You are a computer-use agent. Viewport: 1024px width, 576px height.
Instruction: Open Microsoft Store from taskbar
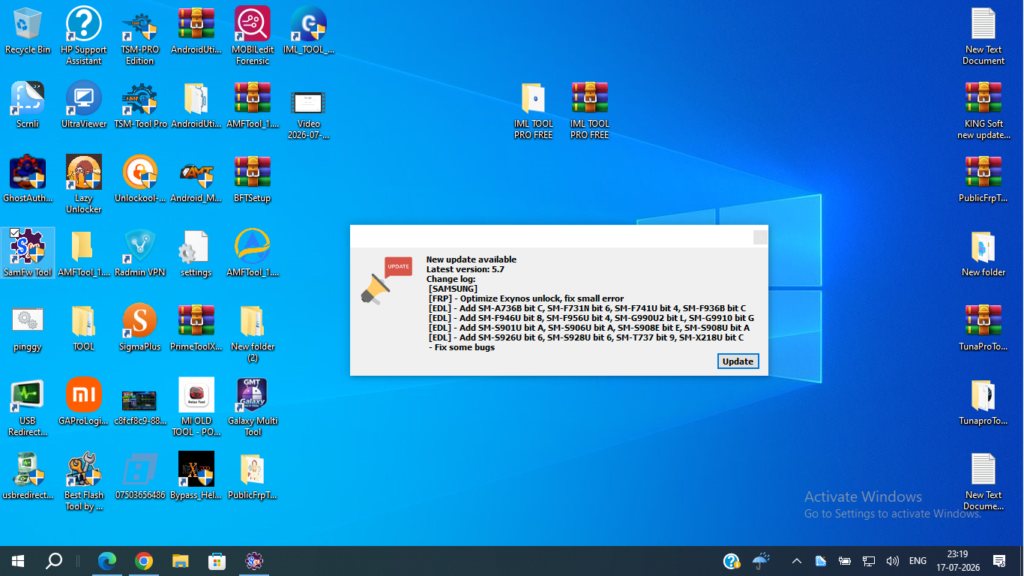217,561
